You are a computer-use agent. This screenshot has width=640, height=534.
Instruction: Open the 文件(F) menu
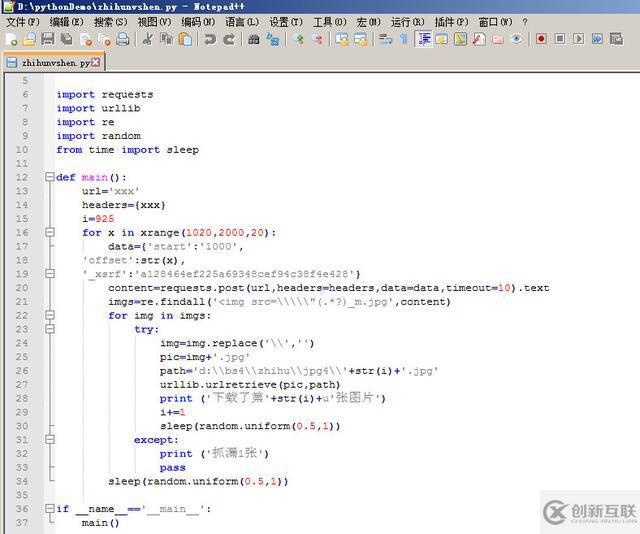click(22, 21)
